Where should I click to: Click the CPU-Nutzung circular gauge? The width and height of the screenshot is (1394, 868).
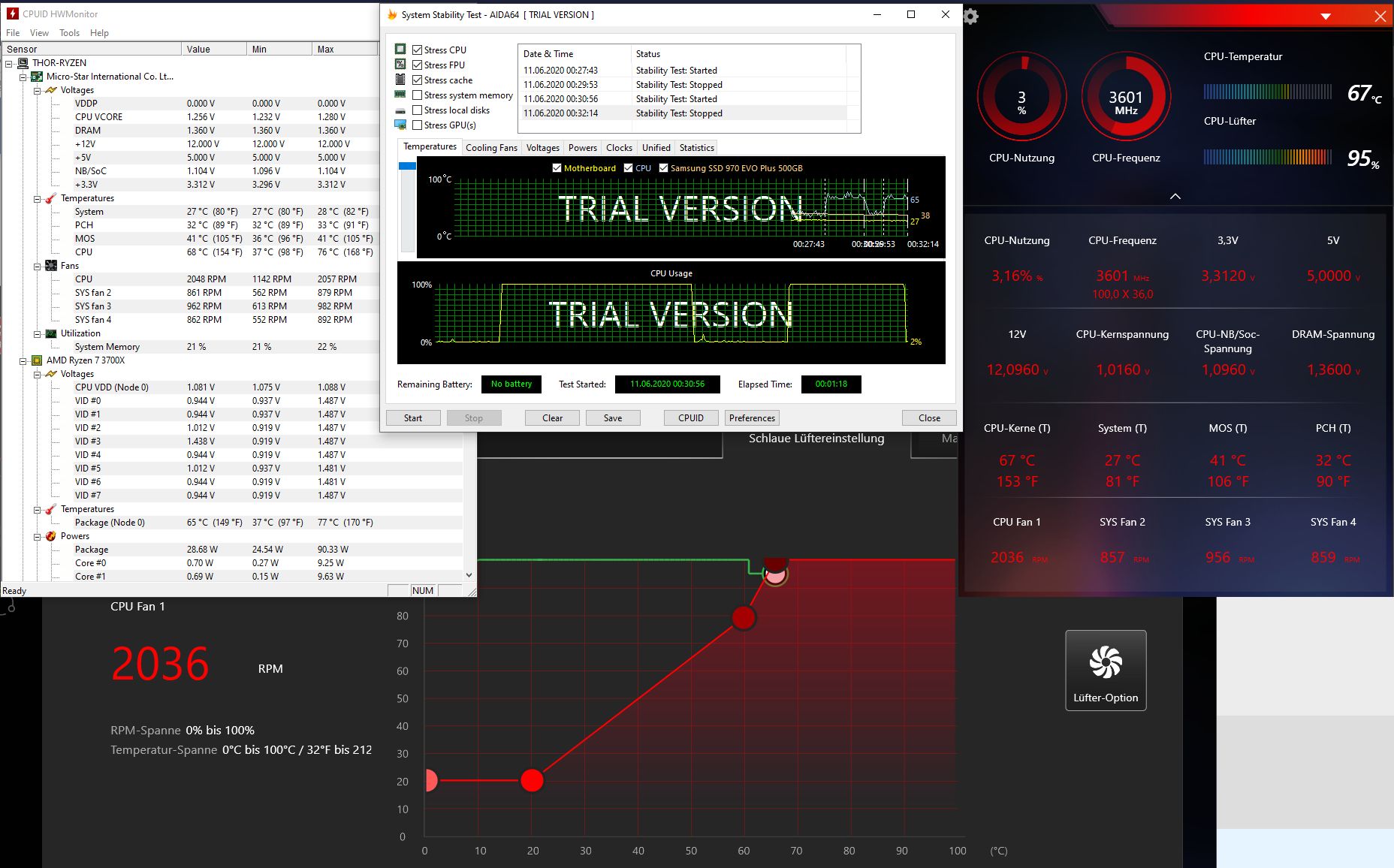[x=1021, y=97]
